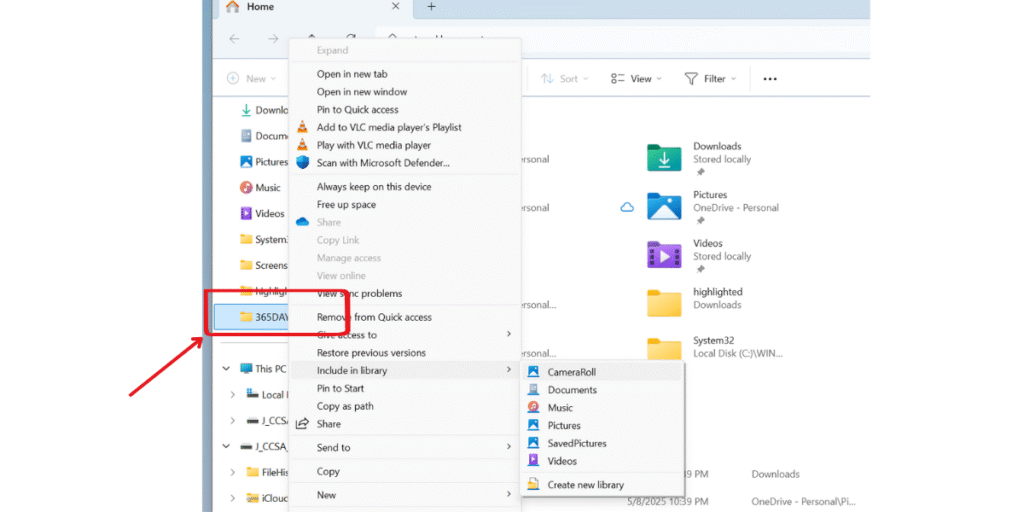Viewport: 1024px width, 512px height.
Task: Click the This PC monitor icon
Action: click(246, 368)
